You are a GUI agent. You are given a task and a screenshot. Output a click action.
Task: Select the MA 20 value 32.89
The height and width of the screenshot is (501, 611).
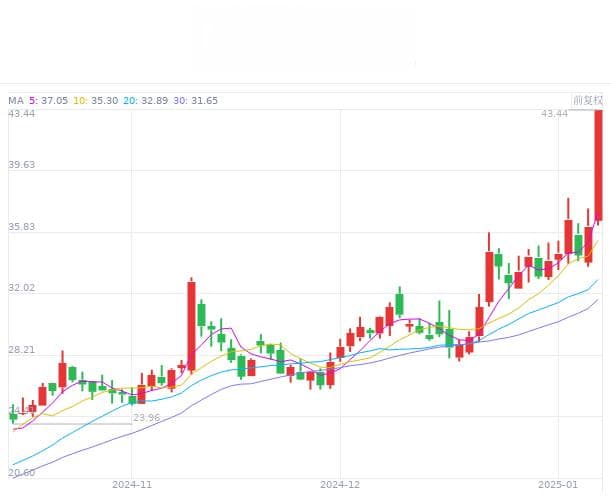[x=154, y=101]
